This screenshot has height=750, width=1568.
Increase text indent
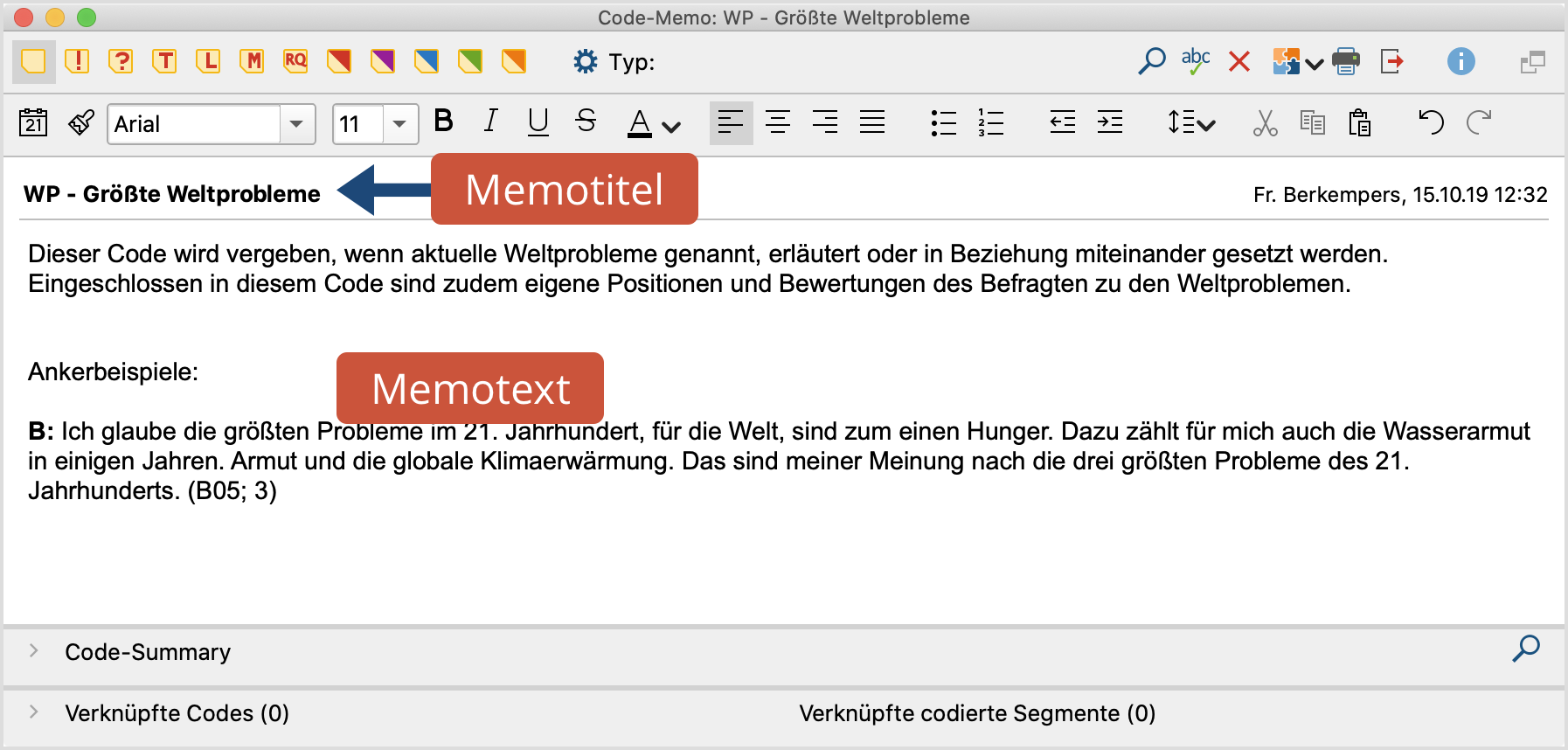tap(1110, 122)
